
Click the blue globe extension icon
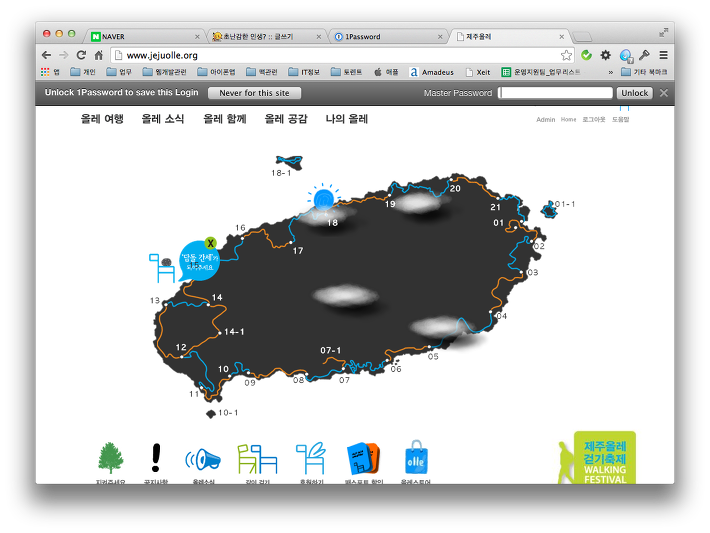626,56
